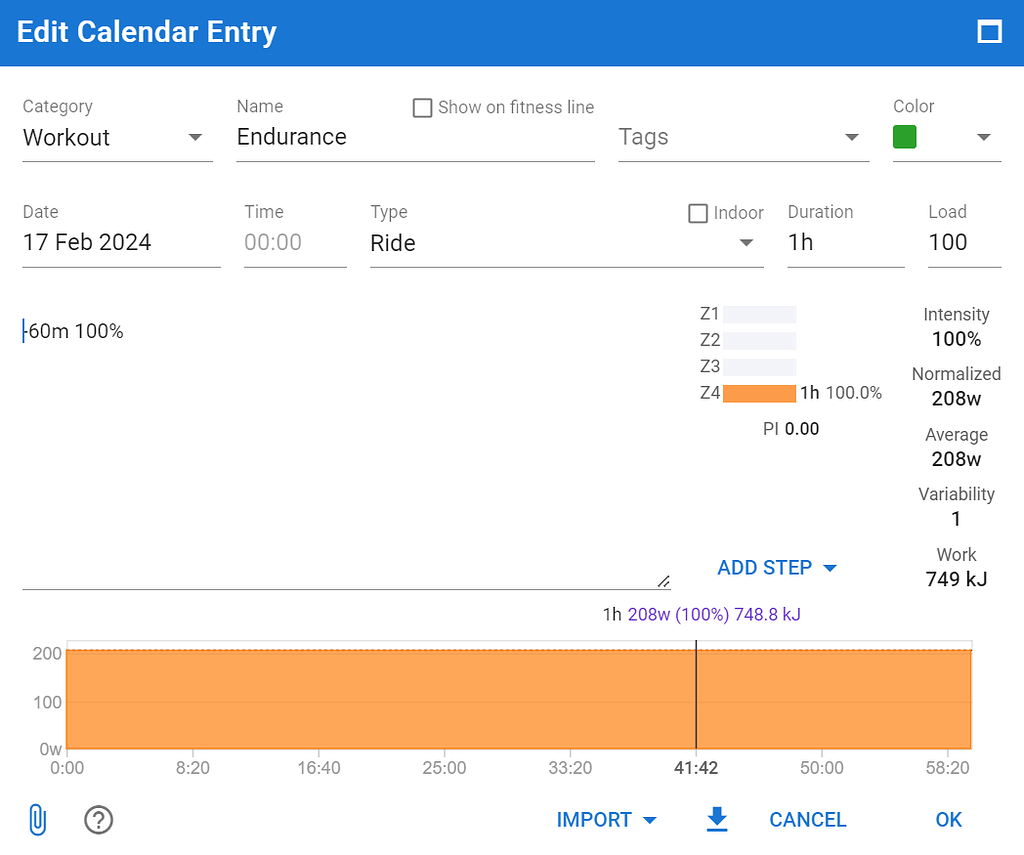Screen dimensions: 1024x855
Task: Click the Load field showing 100
Action: (x=964, y=242)
